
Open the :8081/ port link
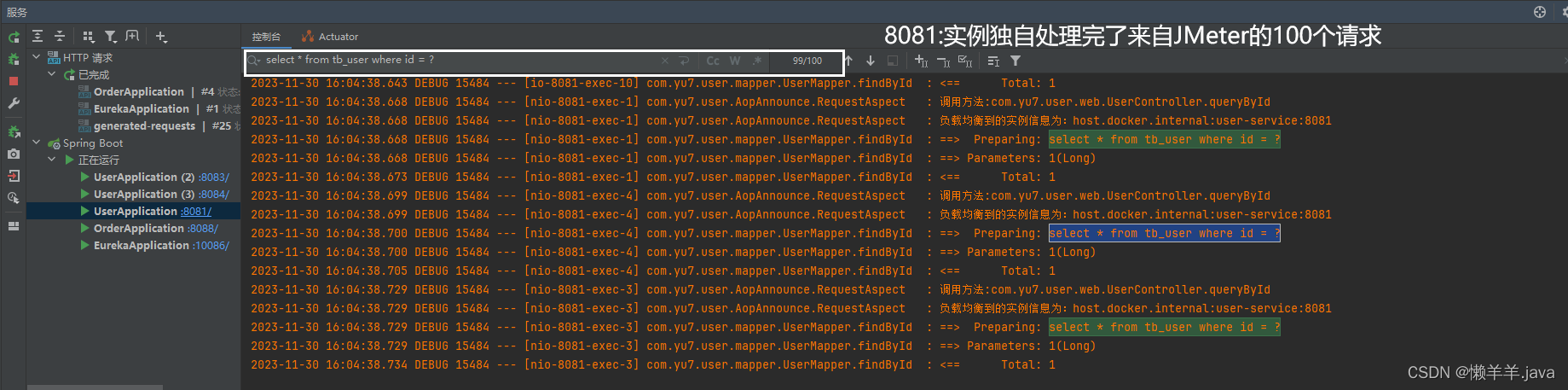point(196,211)
